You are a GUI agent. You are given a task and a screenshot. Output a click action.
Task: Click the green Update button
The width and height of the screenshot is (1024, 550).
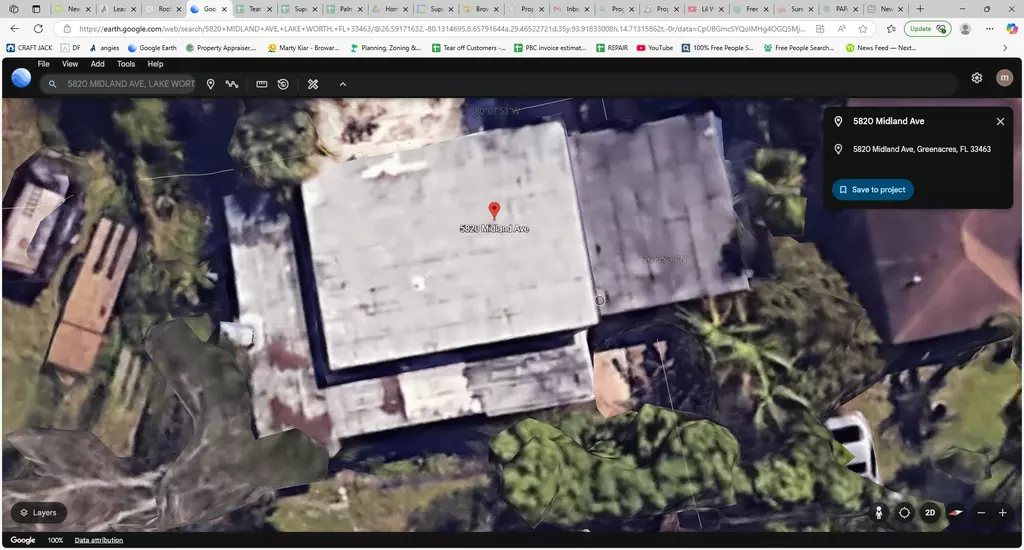tap(927, 29)
